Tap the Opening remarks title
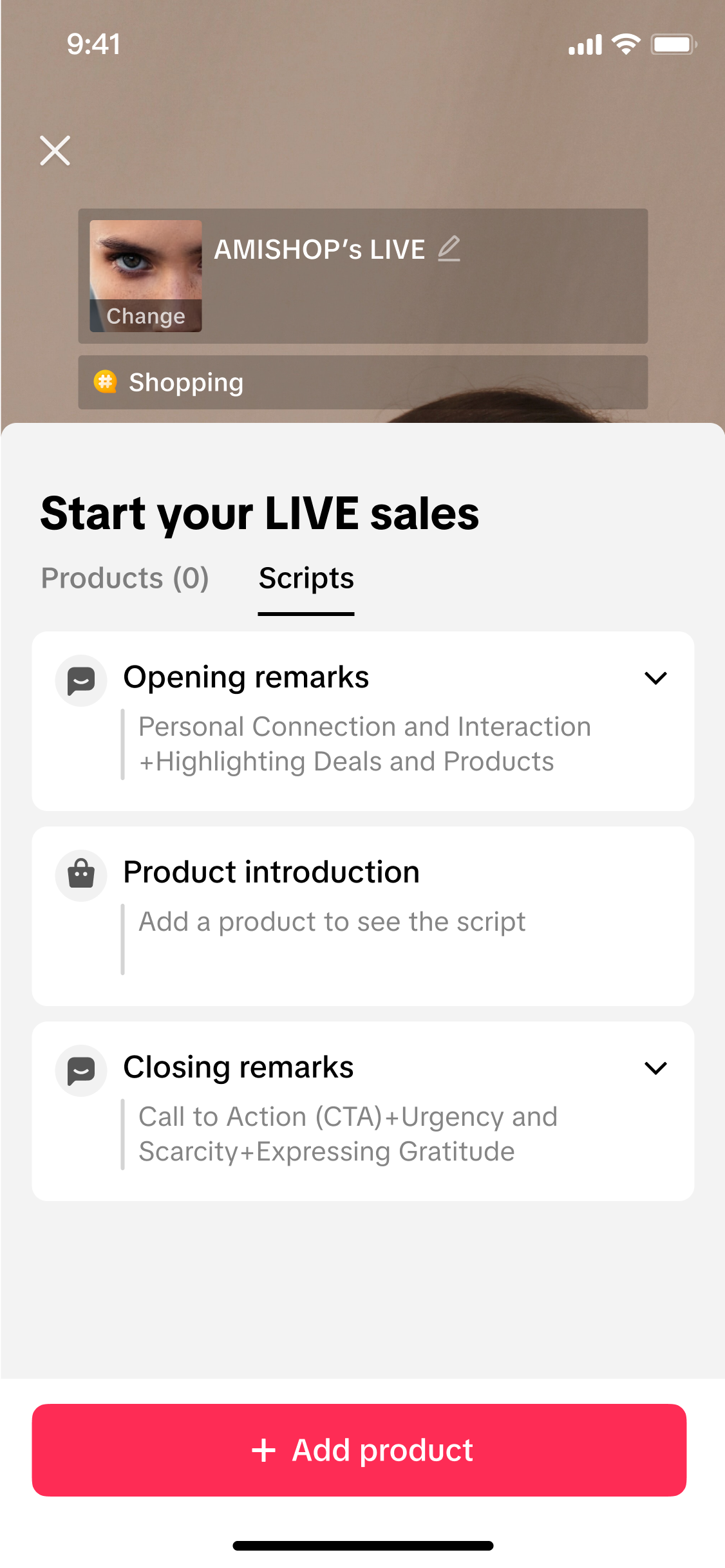Screen dimensions: 725x1568 click(x=246, y=677)
